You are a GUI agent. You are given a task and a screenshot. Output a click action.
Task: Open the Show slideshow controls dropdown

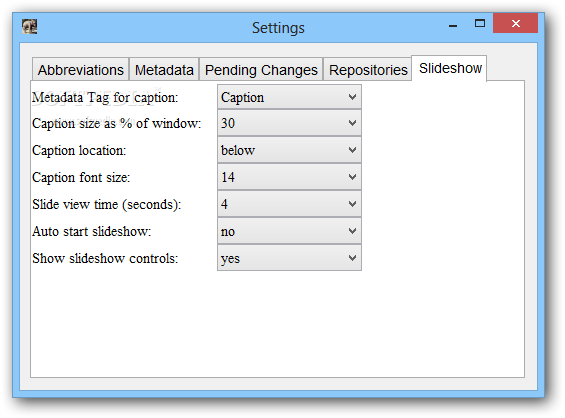[289, 258]
